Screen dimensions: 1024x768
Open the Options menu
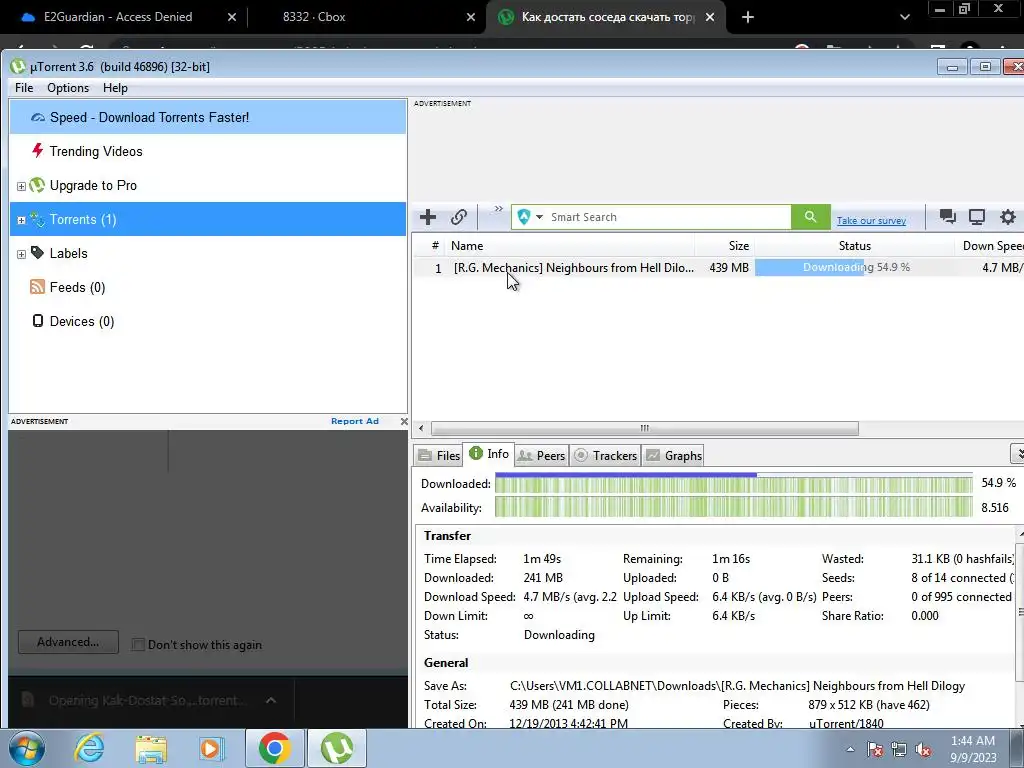pos(68,88)
